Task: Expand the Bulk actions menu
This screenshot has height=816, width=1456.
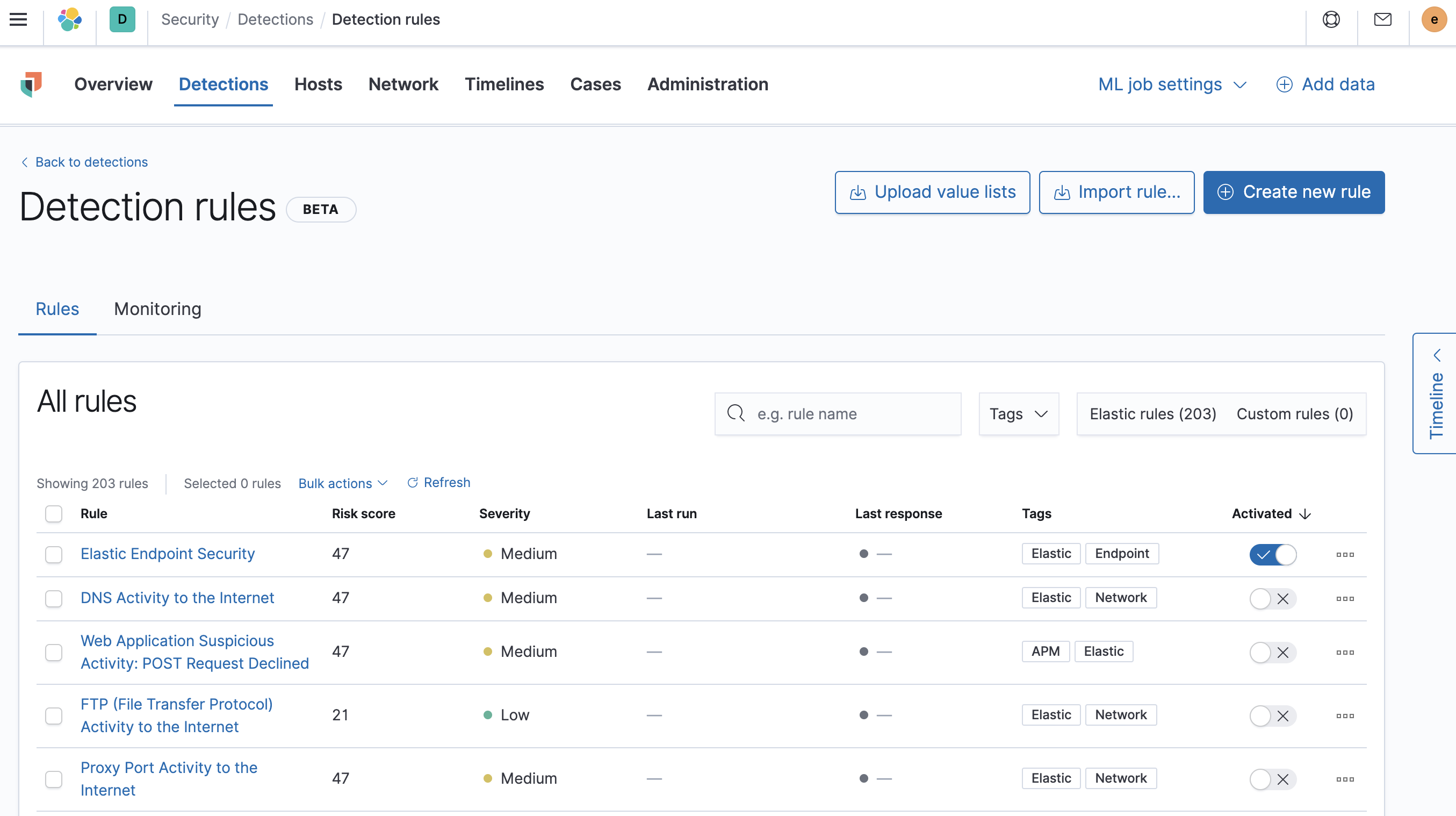Action: click(343, 483)
